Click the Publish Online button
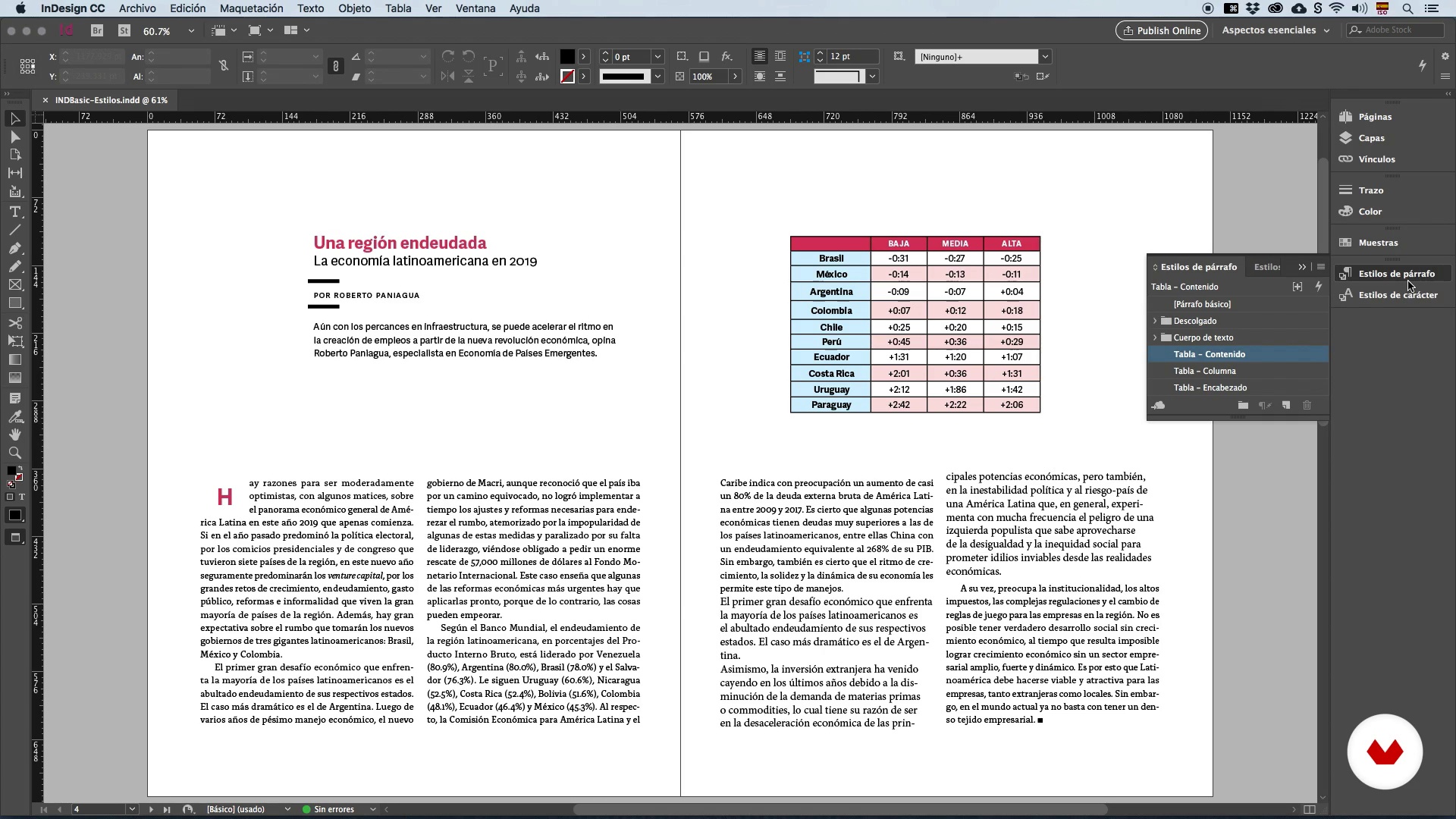Screen dimensions: 1456x819 (x=1161, y=30)
